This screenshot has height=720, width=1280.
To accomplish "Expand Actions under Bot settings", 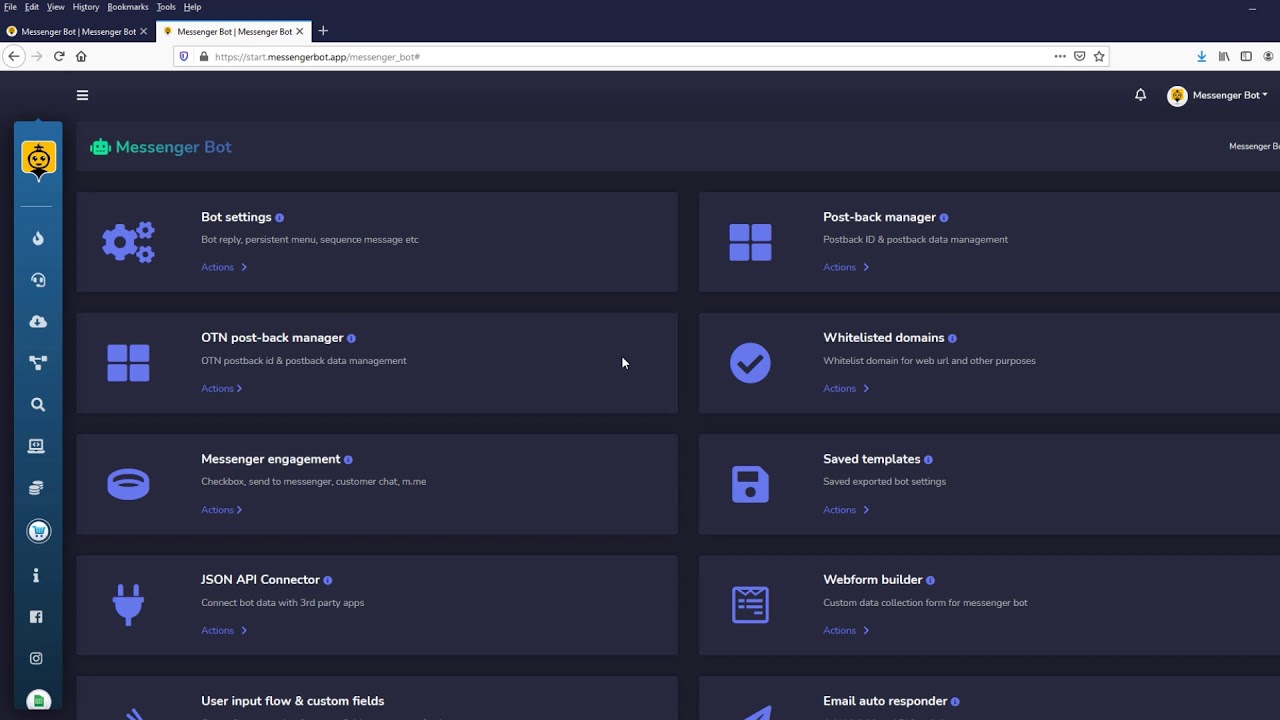I will 224,267.
